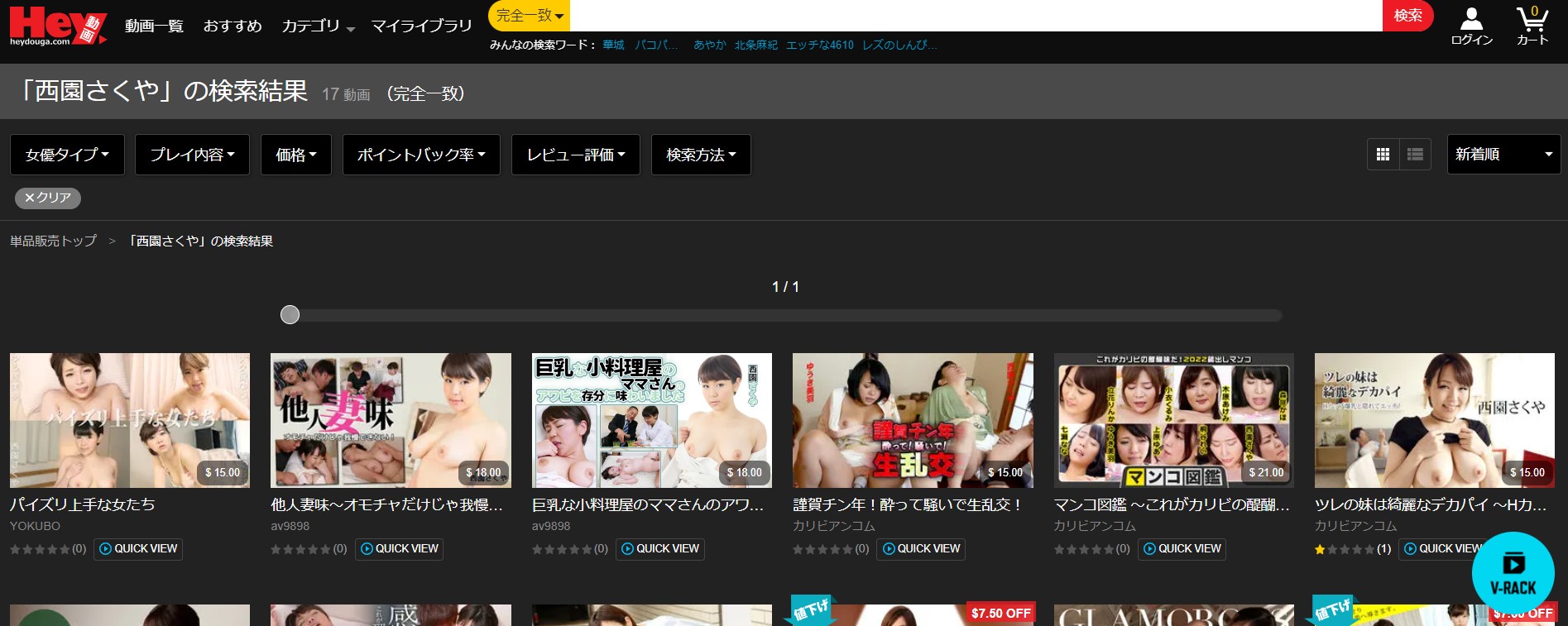Open the 新着順 sort order dropdown
This screenshot has width=1568, height=626.
tap(1503, 155)
